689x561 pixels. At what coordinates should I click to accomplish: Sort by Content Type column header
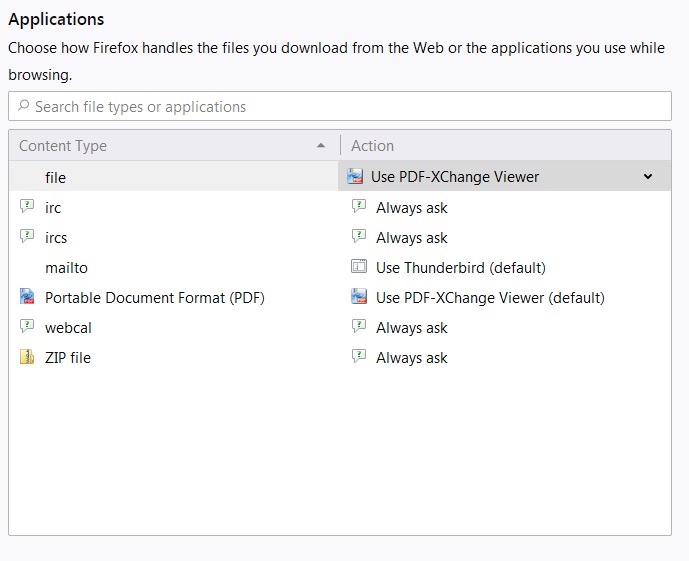coord(170,146)
